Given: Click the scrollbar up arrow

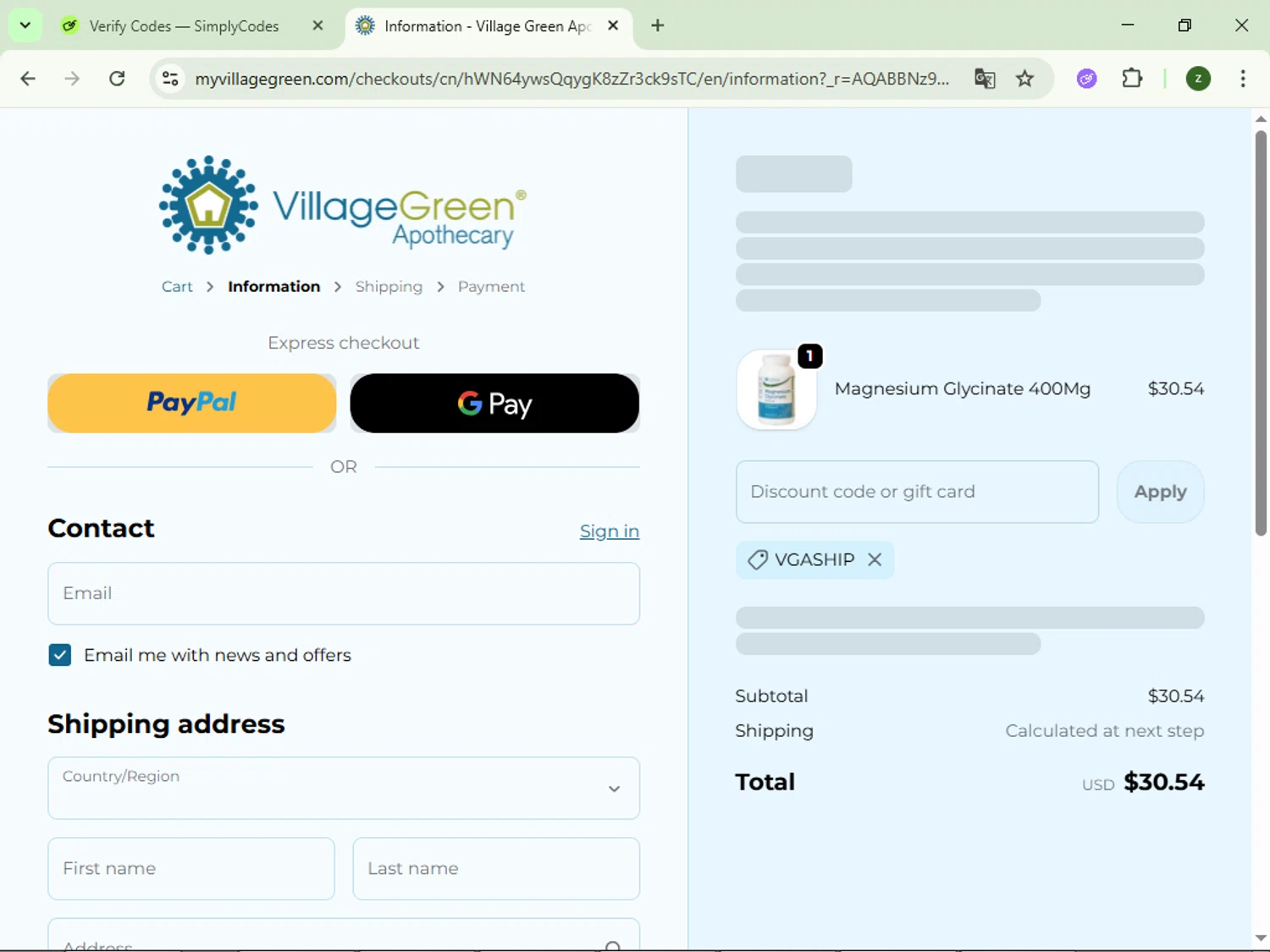Looking at the screenshot, I should tap(1261, 118).
